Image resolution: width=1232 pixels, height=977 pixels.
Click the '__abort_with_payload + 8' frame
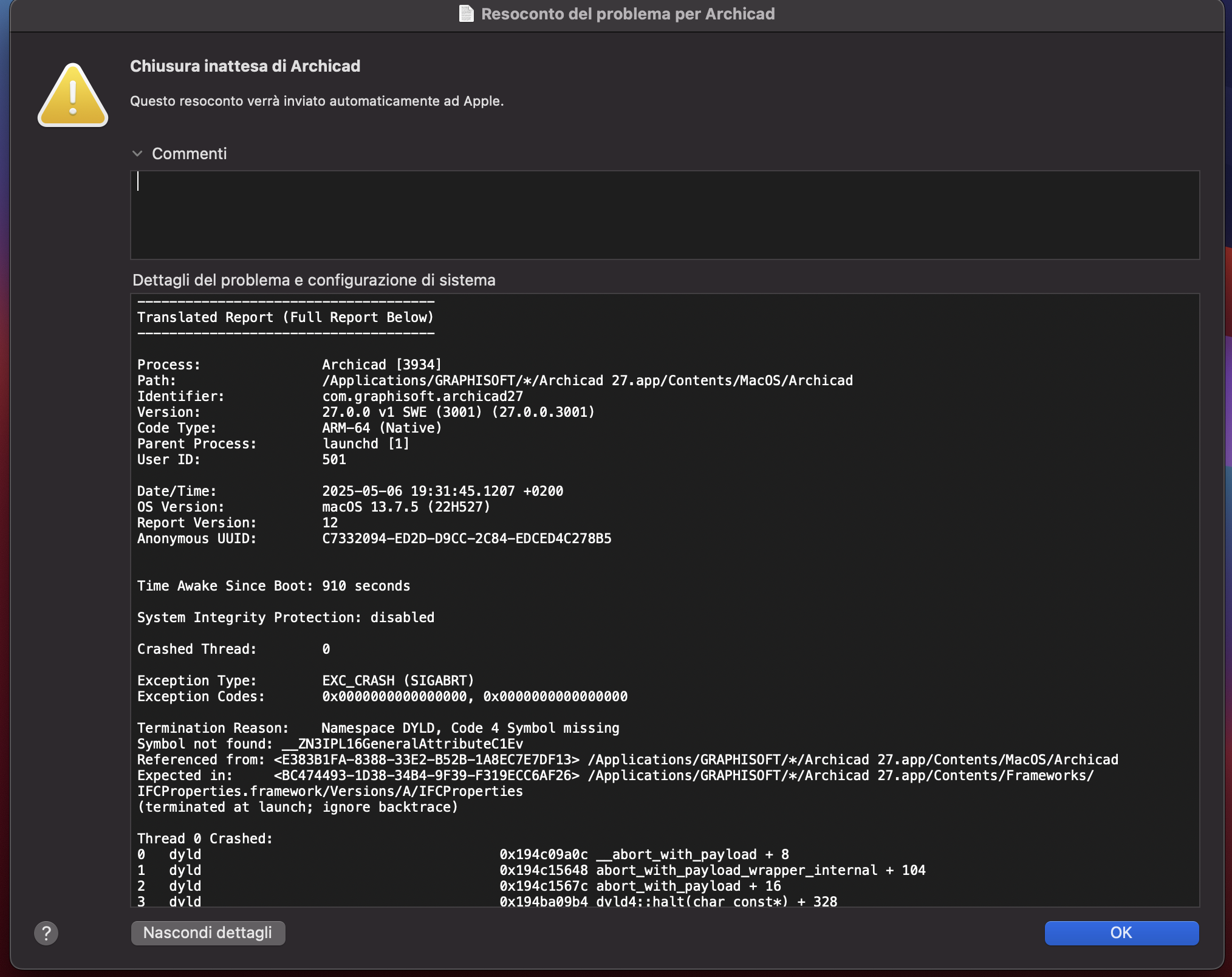tap(692, 854)
